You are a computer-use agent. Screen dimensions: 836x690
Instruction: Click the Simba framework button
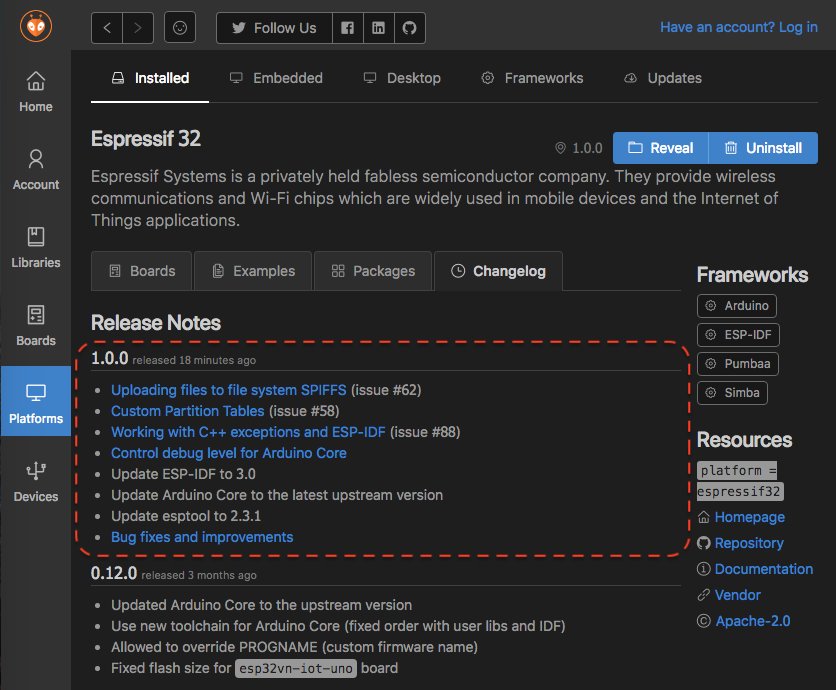tap(733, 392)
